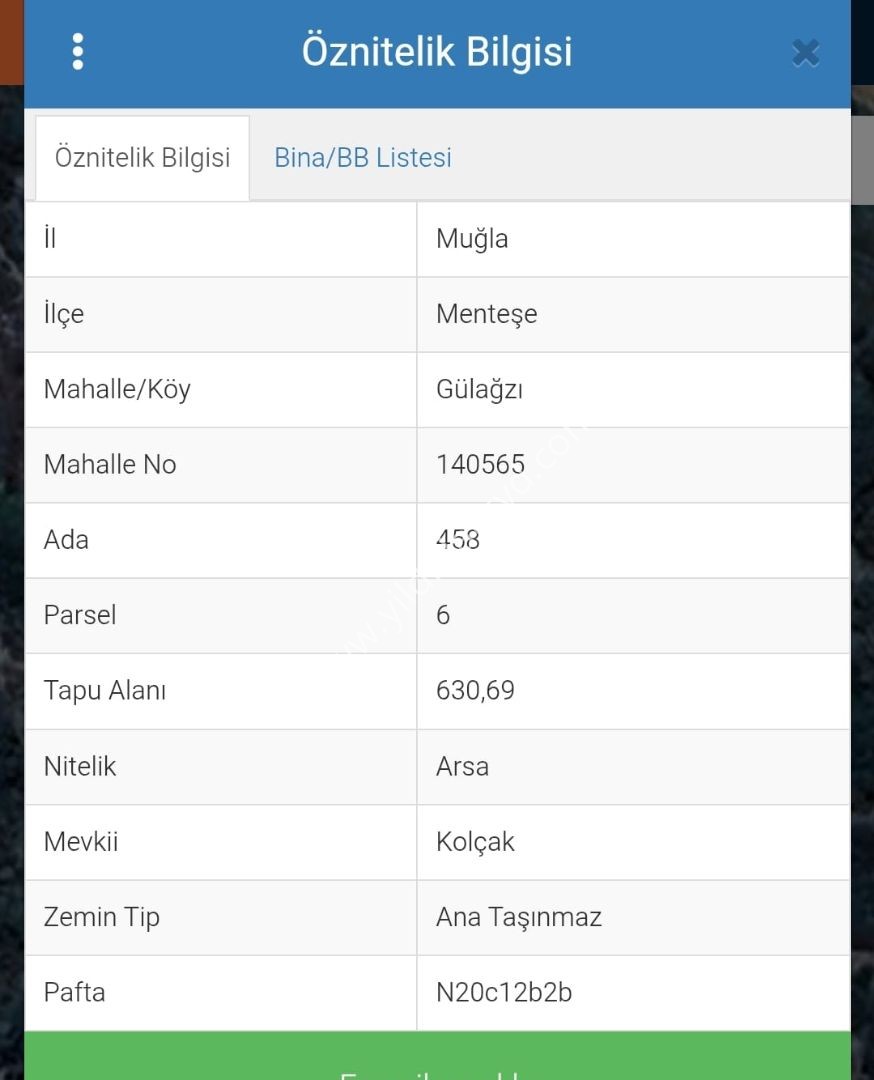
Task: Click the Mevkii value Kolçak
Action: coord(475,842)
